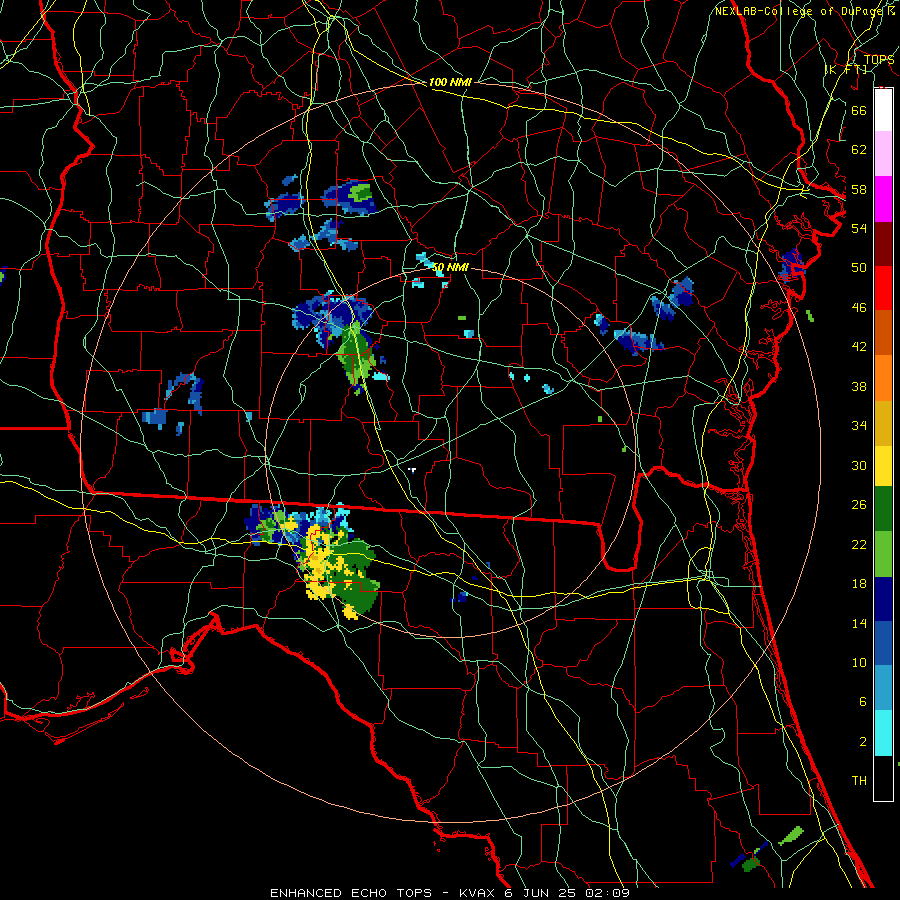The width and height of the screenshot is (900, 900).
Task: Click the legend value "30"
Action: (859, 465)
